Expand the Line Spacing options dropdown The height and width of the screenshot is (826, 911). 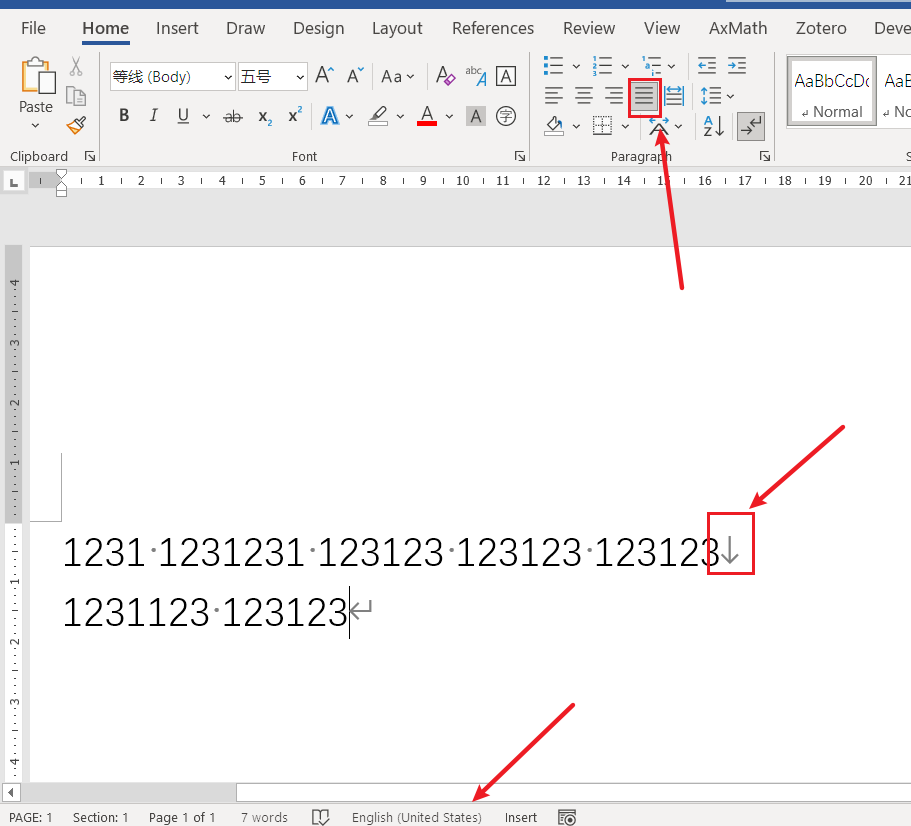(x=730, y=96)
